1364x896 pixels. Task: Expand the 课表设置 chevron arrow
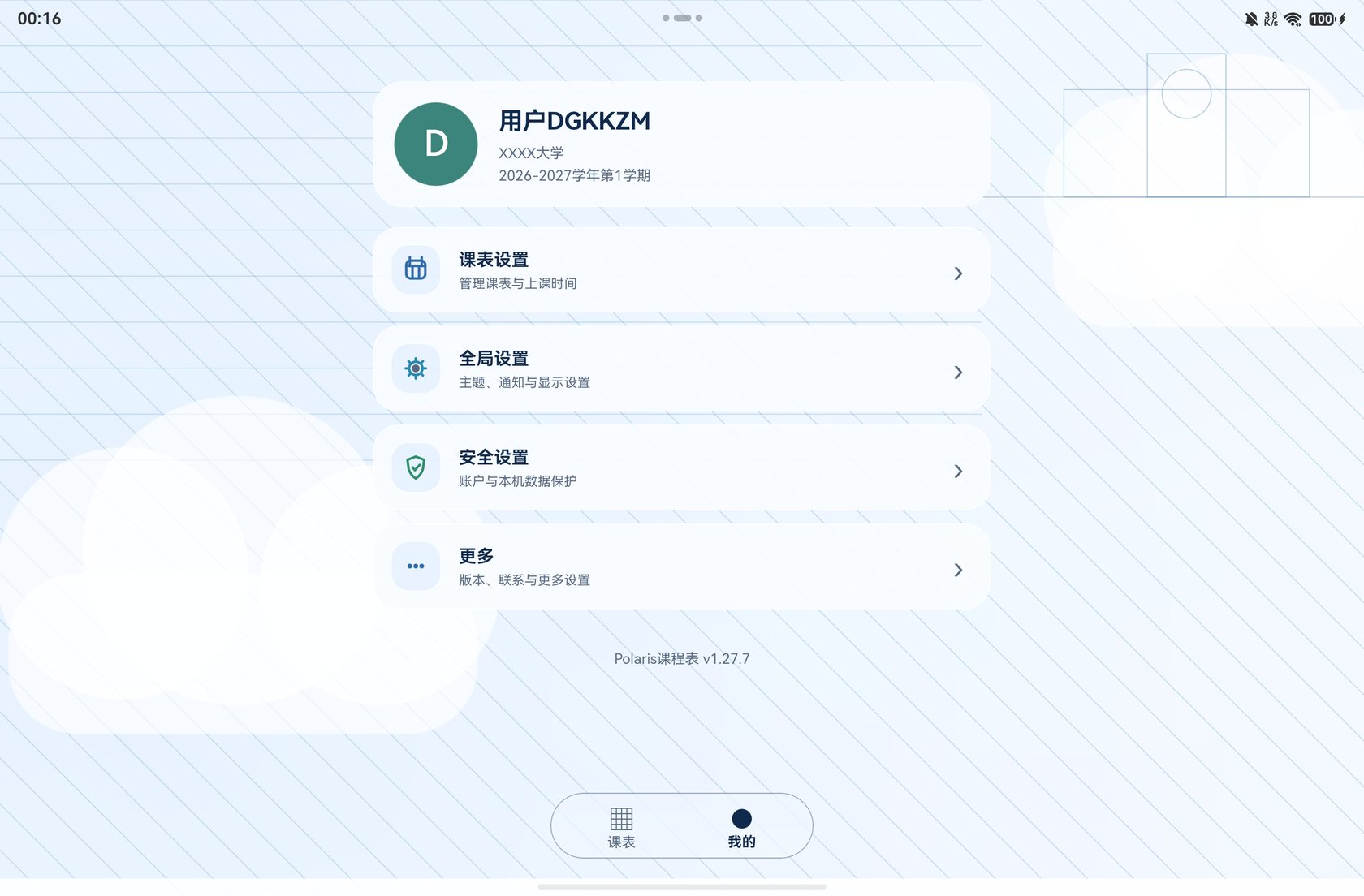pyautogui.click(x=958, y=274)
